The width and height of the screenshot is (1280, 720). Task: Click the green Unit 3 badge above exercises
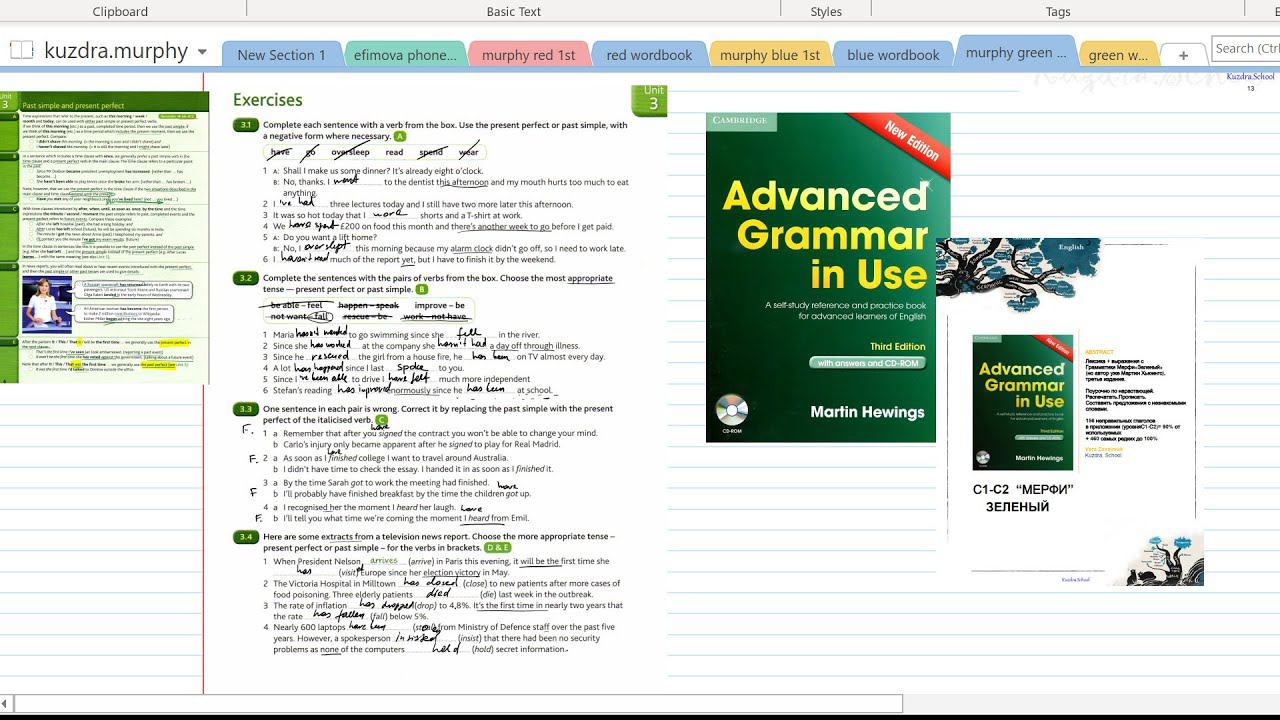tap(649, 100)
